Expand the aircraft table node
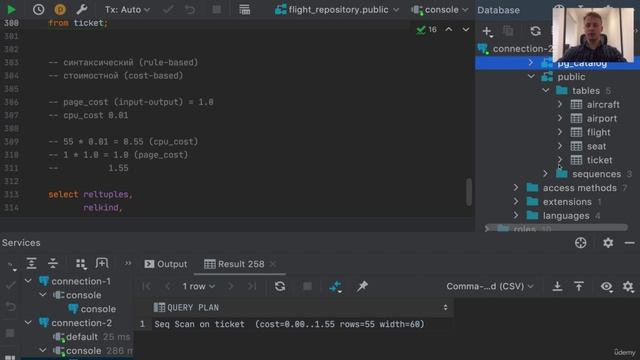This screenshot has height=360, width=640. click(x=560, y=104)
